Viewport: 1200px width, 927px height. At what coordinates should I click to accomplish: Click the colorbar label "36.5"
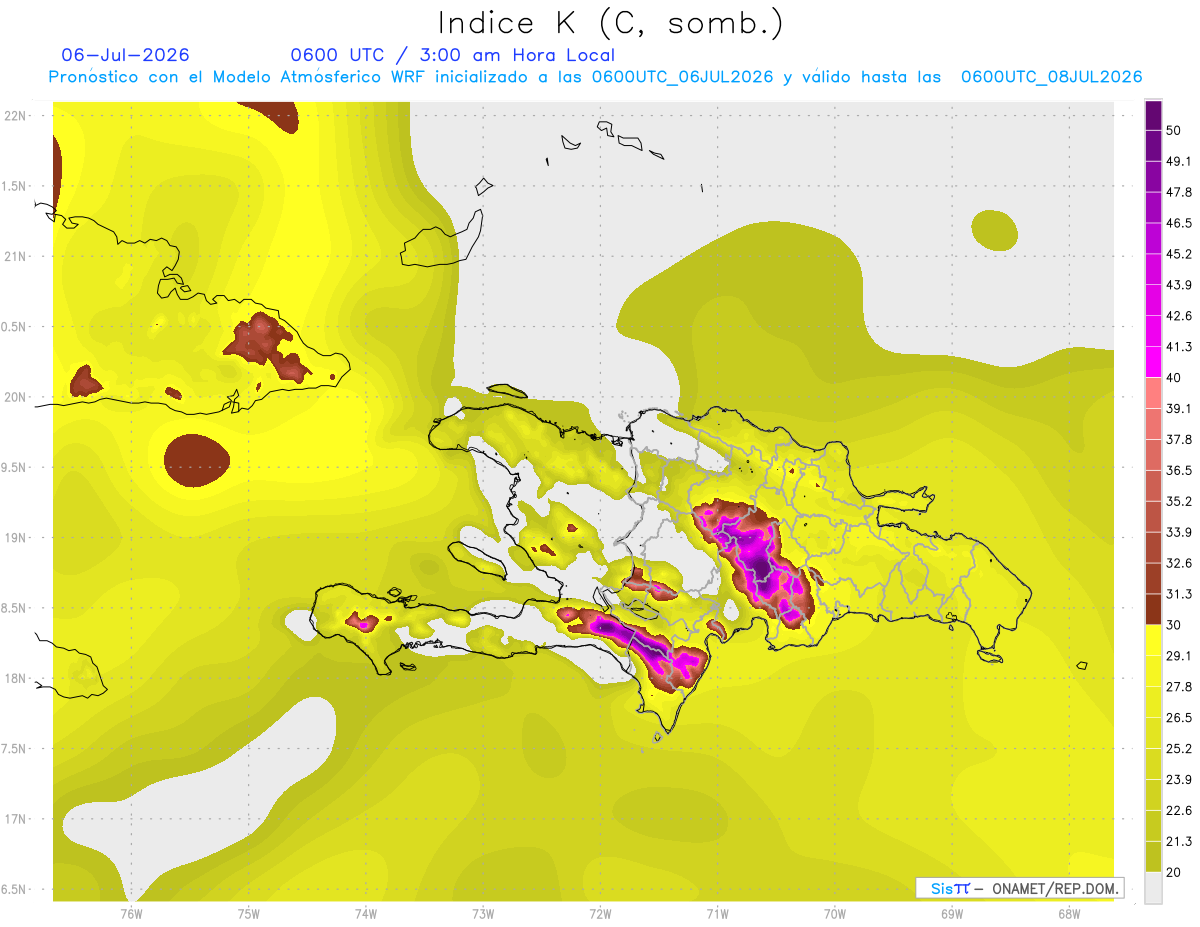tap(1179, 470)
